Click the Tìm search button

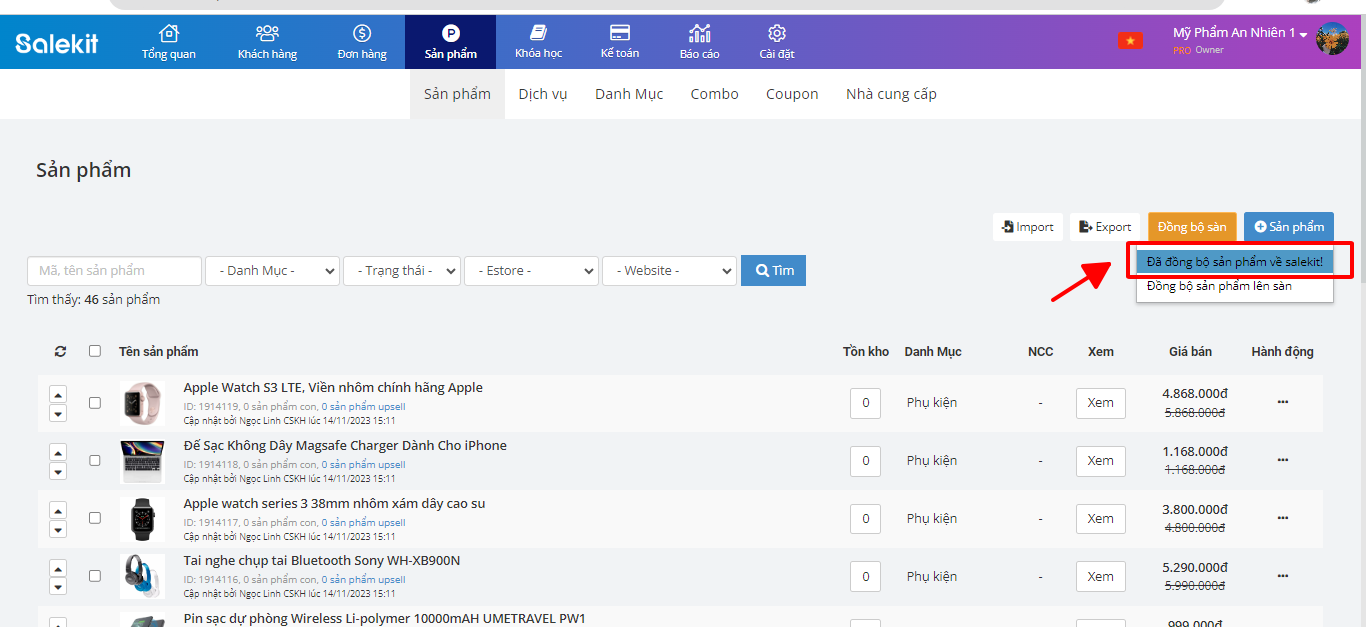coord(773,271)
